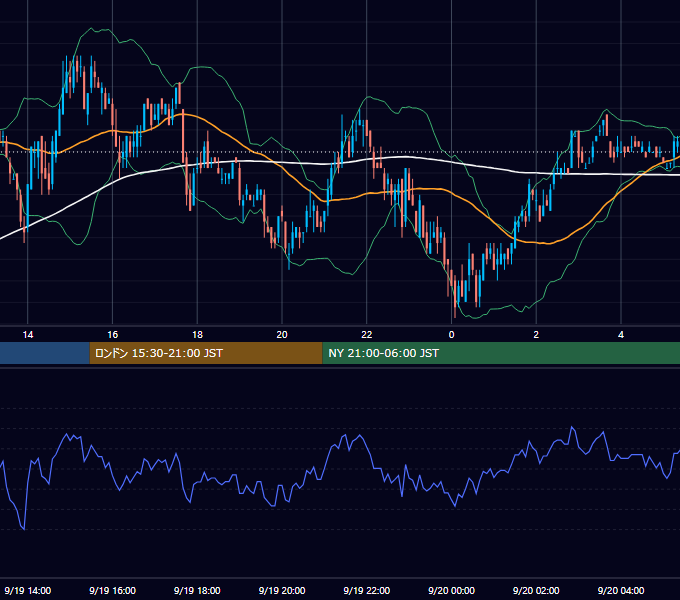
Task: Click the hour label 18 on price chart axis
Action: tap(197, 335)
